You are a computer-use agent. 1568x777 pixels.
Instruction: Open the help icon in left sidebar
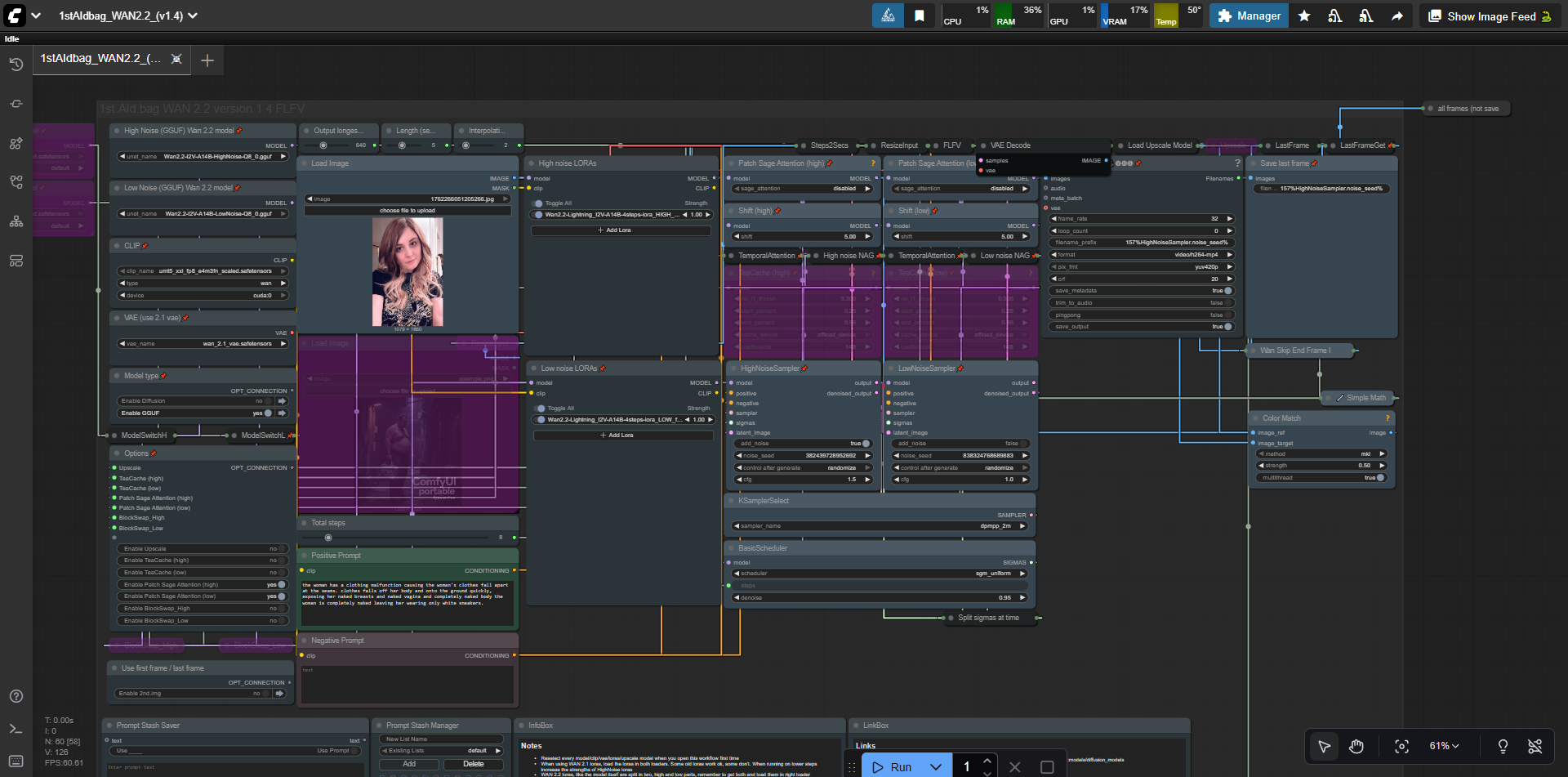point(16,696)
